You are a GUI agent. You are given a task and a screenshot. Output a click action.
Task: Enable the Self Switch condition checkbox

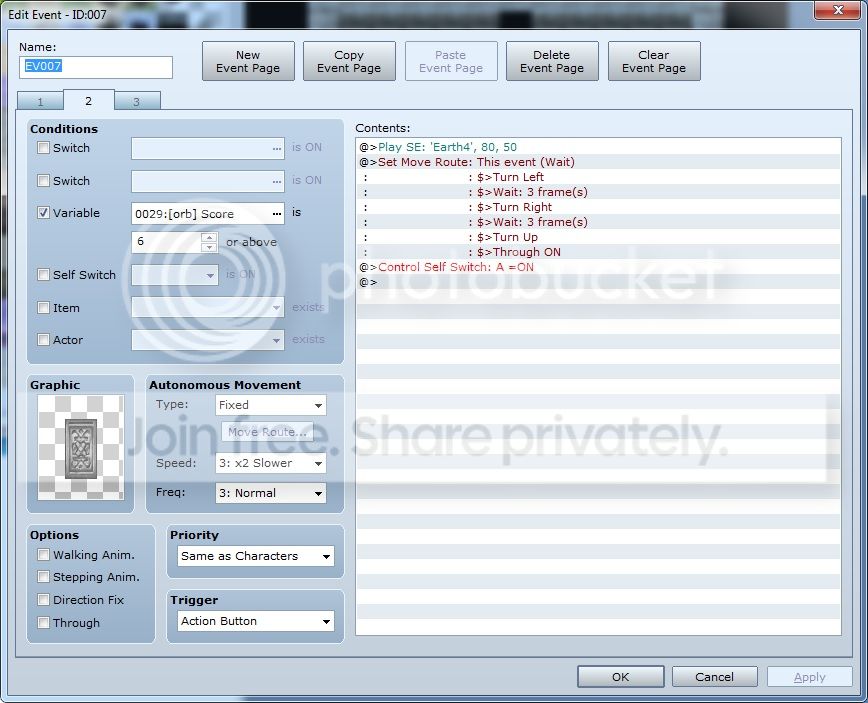[x=43, y=275]
